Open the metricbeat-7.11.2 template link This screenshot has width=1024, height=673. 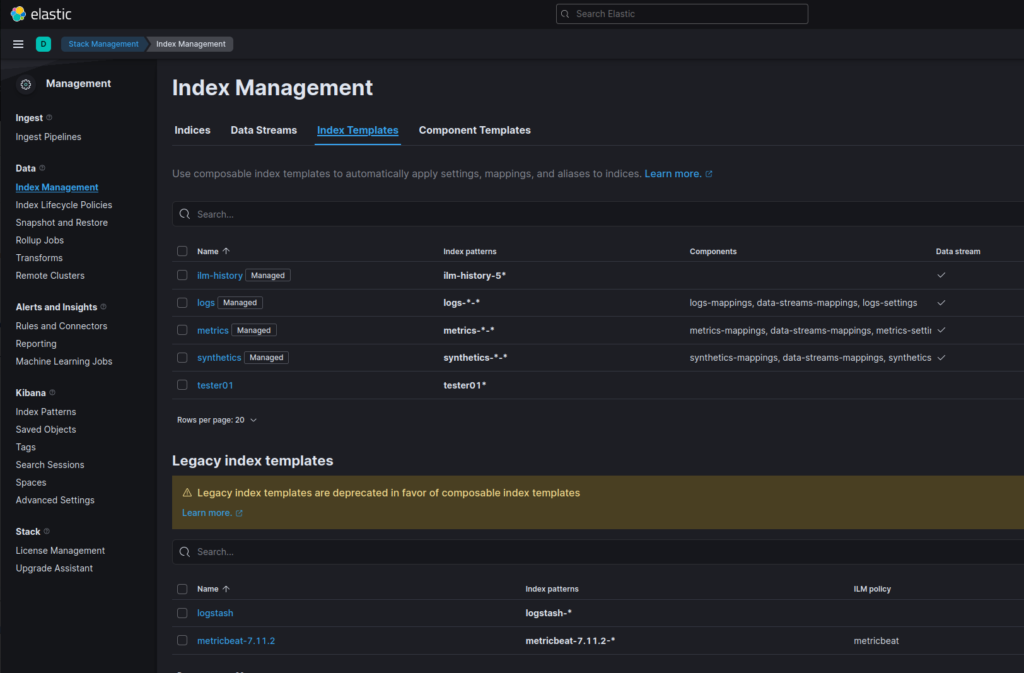(x=236, y=640)
